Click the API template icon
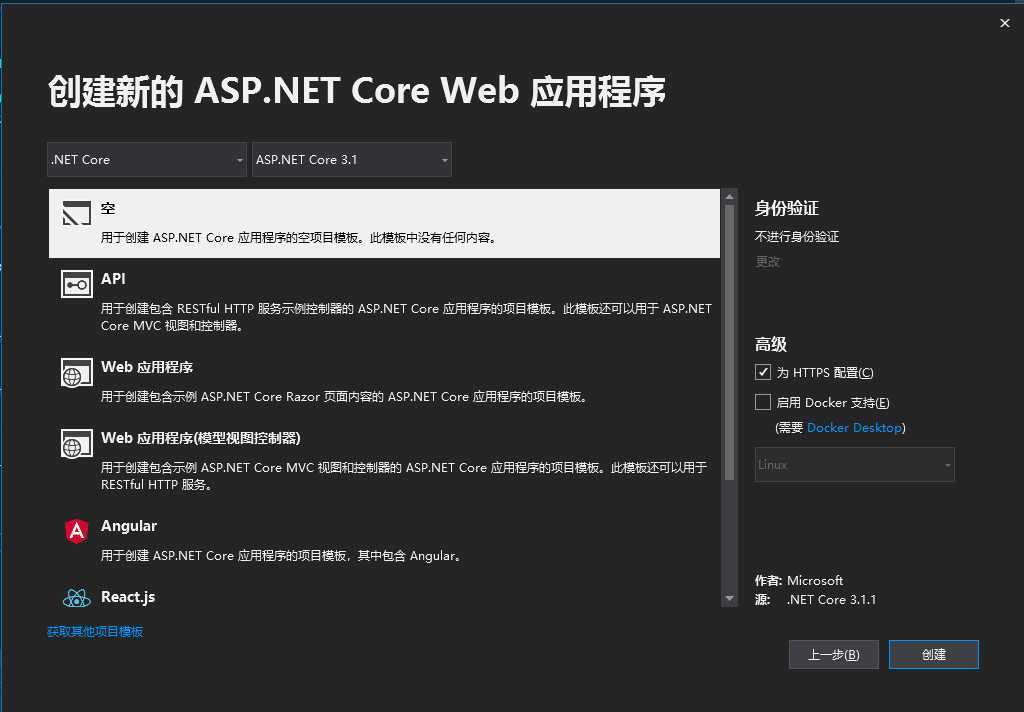Viewport: 1024px width, 712px height. click(x=76, y=285)
